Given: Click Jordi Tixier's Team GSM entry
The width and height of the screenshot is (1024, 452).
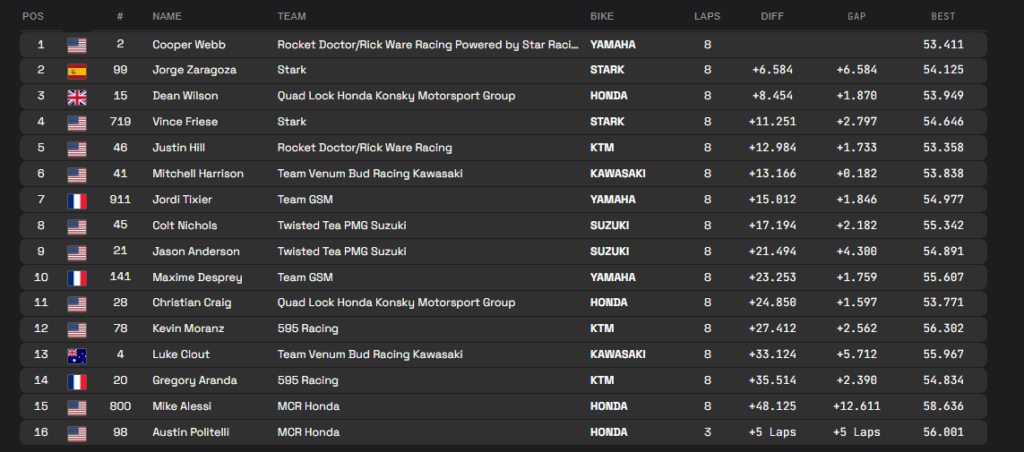Looking at the screenshot, I should click(305, 199).
